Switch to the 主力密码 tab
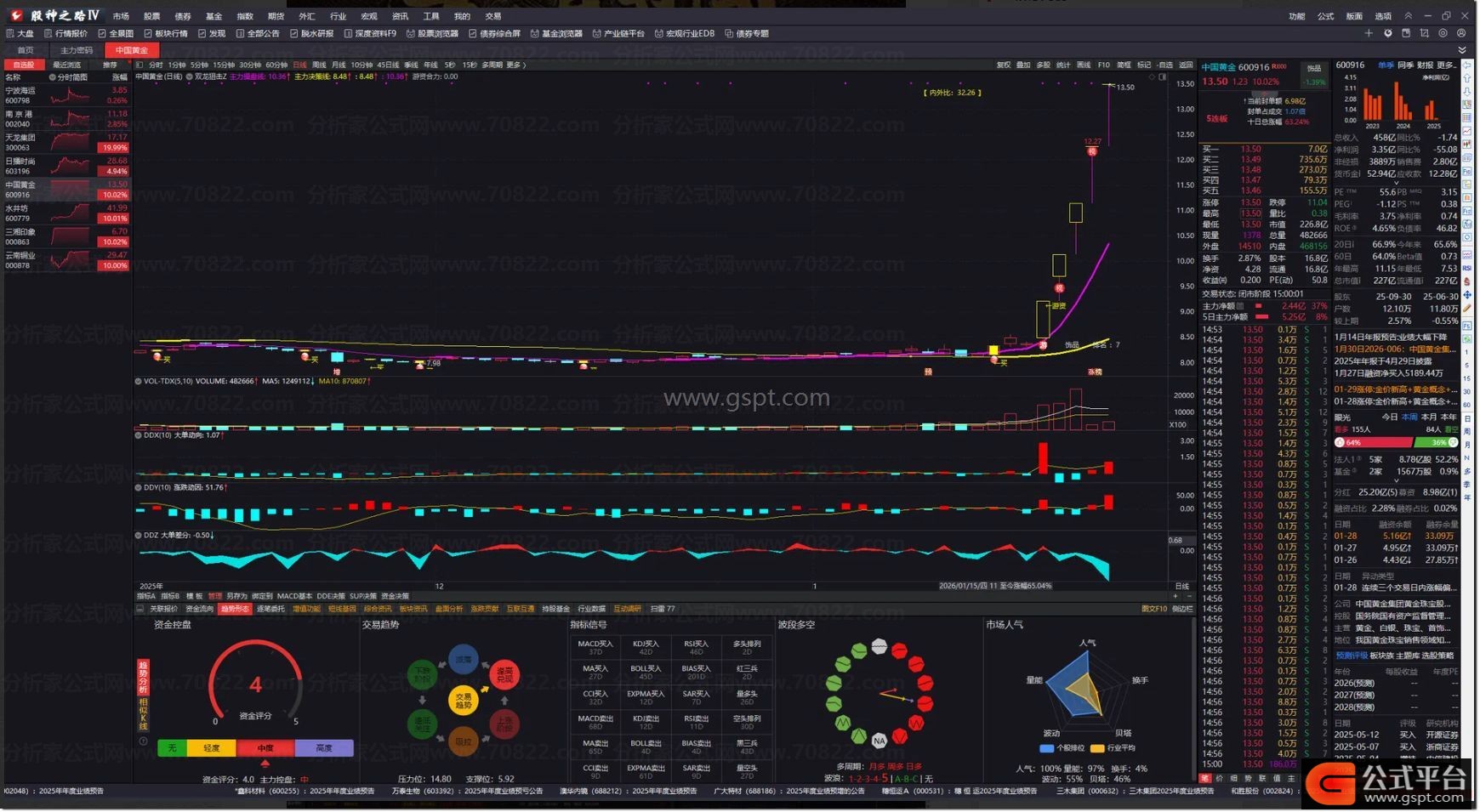The image size is (1480, 812). tap(77, 50)
